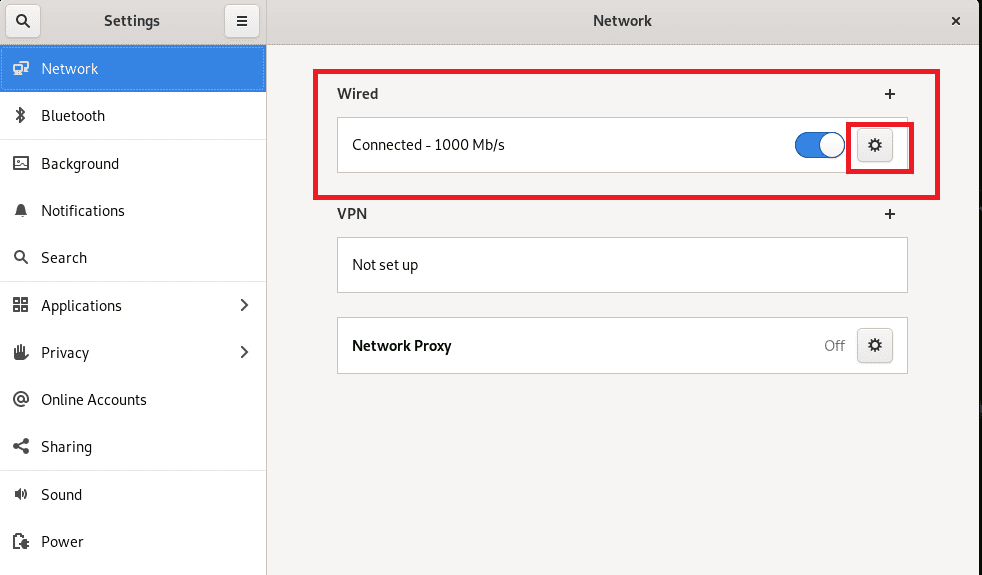Select Sound settings in sidebar
Screen dimensions: 982x575
point(61,495)
